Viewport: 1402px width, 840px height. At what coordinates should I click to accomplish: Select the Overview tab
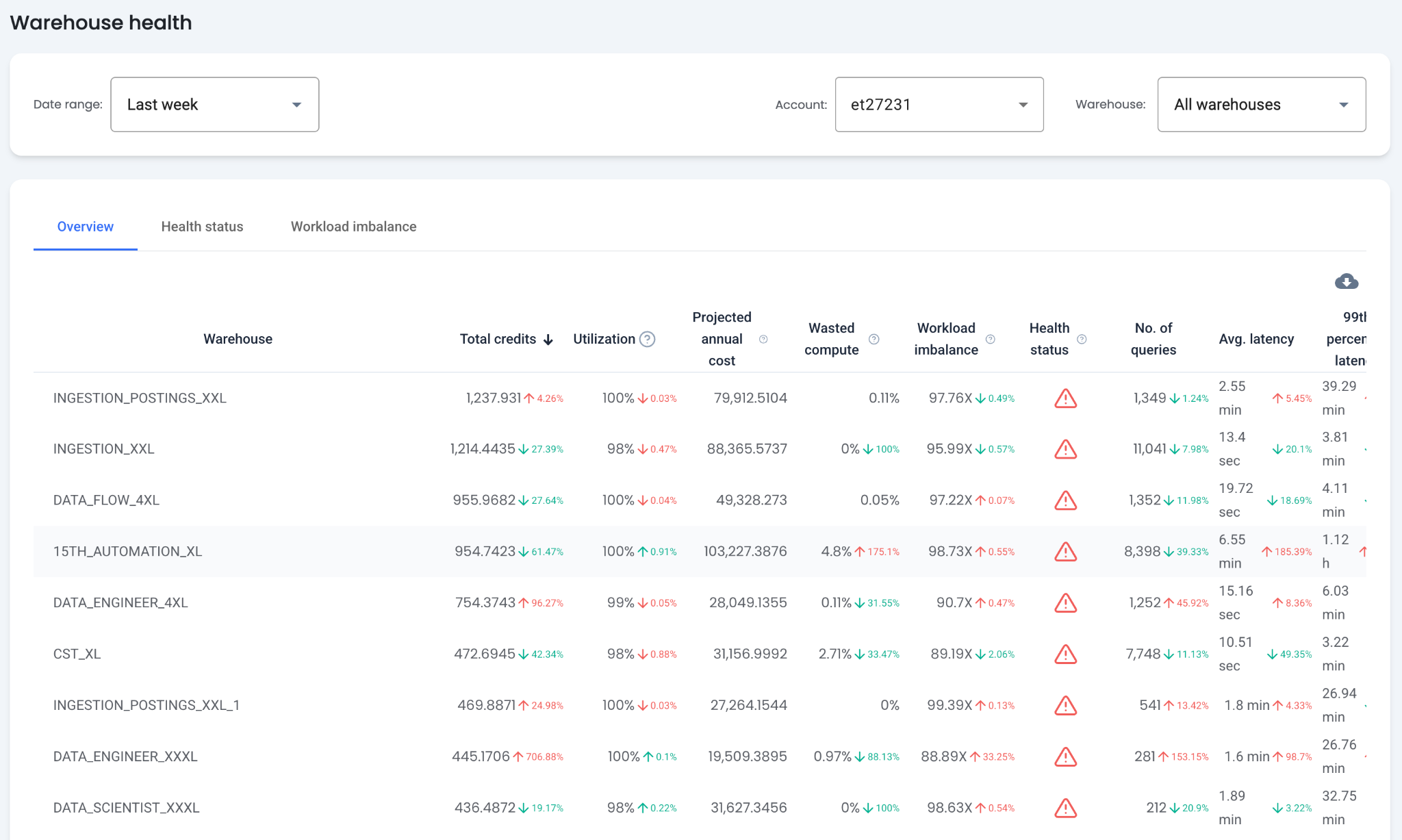click(85, 227)
